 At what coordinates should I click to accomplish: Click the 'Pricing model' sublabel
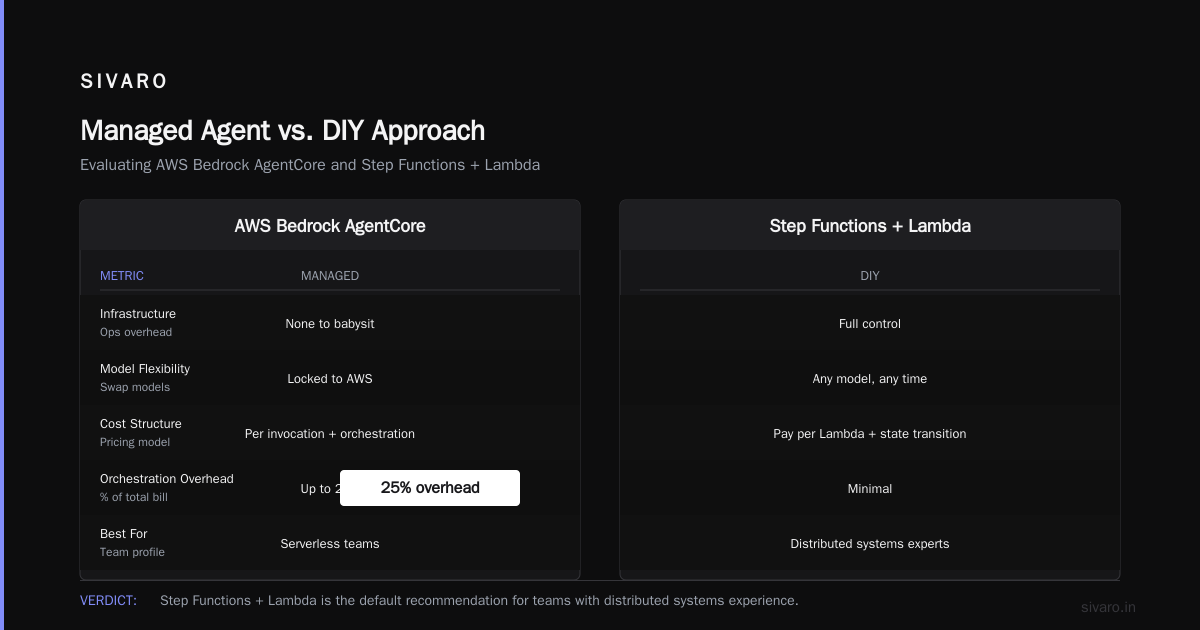coord(135,442)
